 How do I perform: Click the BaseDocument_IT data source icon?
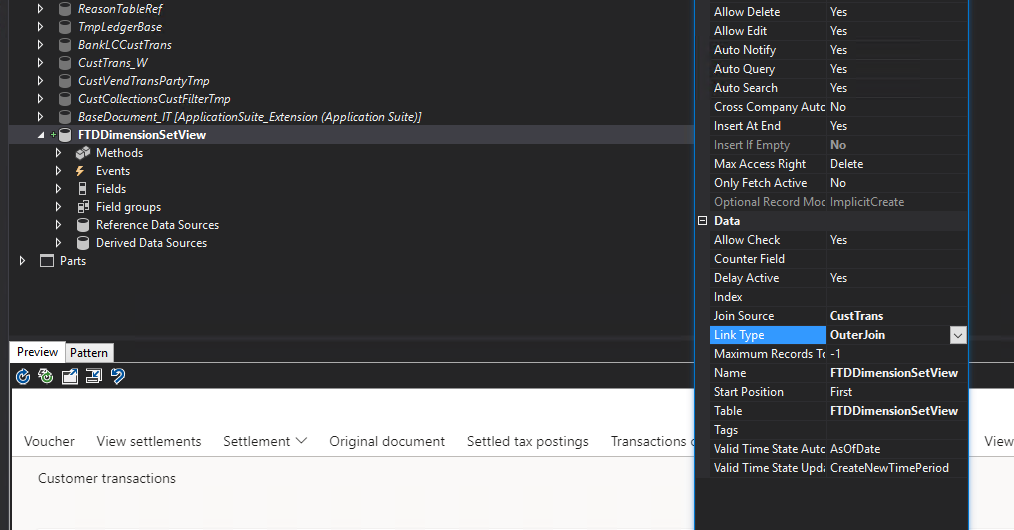click(65, 117)
